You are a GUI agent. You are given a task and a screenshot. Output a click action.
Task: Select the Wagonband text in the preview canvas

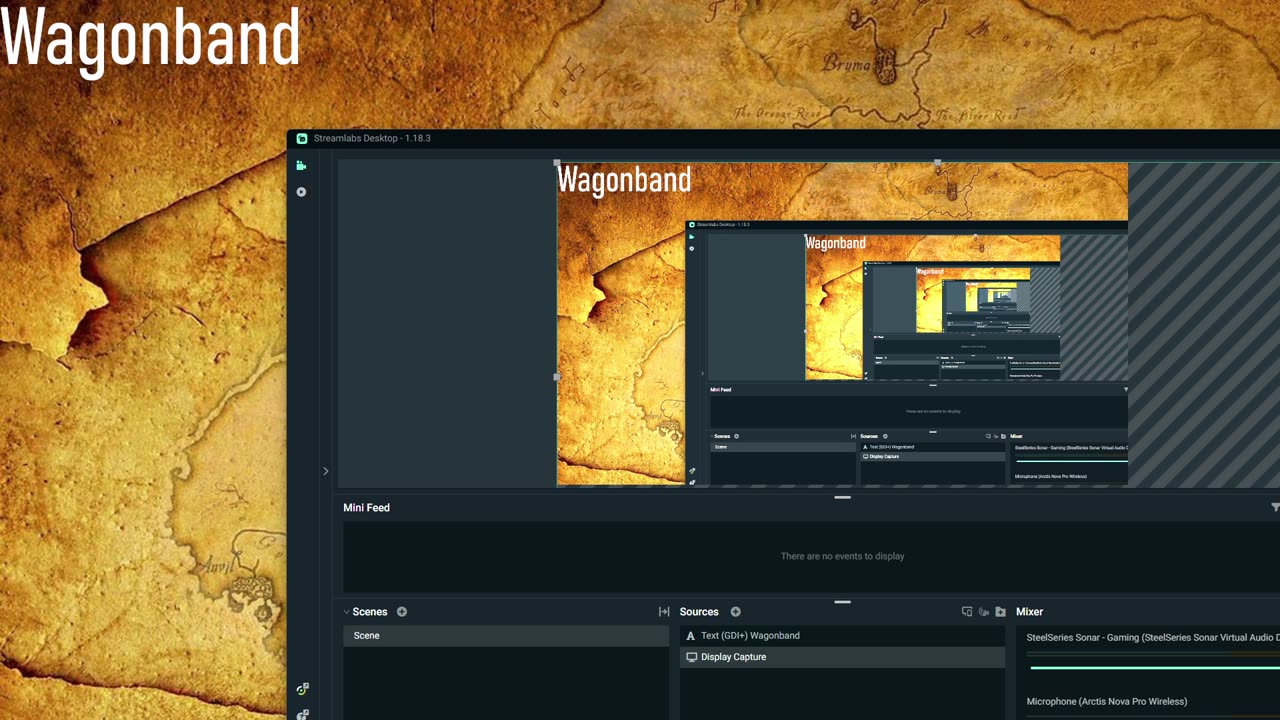coord(624,180)
